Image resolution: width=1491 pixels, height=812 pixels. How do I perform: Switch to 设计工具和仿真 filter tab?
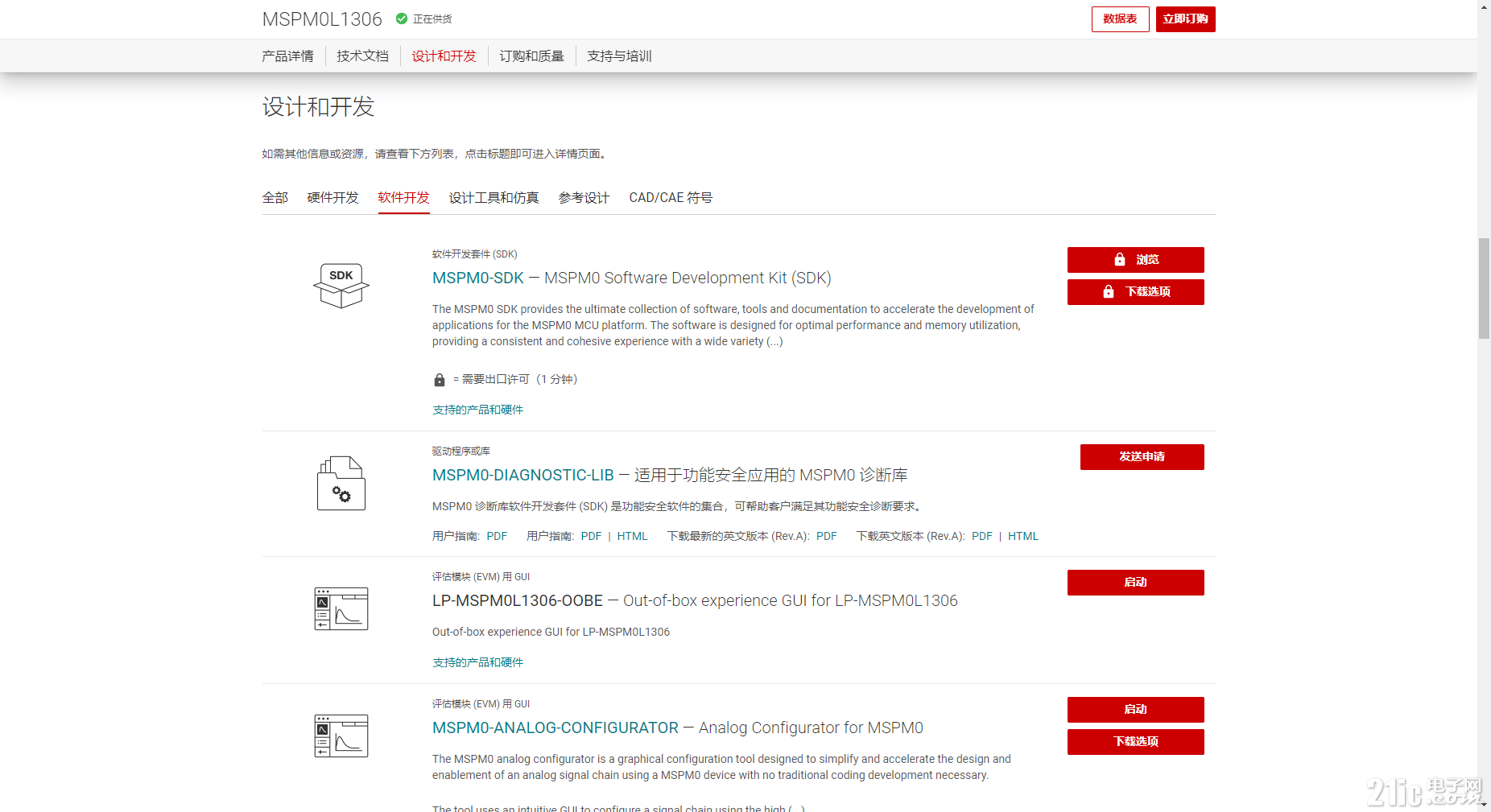click(494, 198)
